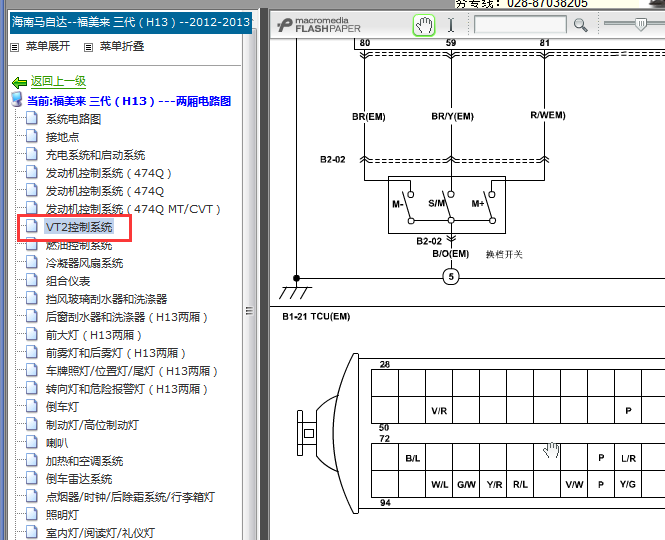
Task: Open 后窗刮水器和洗涤器 entry
Action: pos(127,317)
